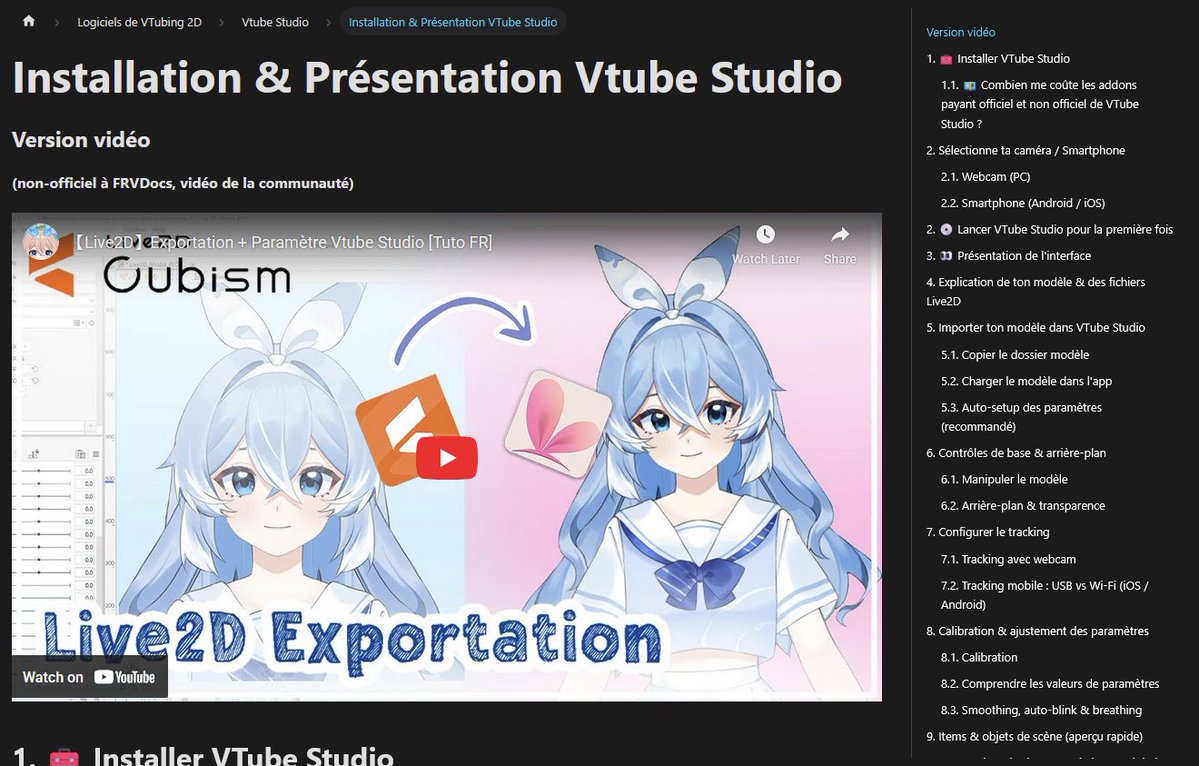Click the cassette icon beside "Installer VTube Studio"
The width and height of the screenshot is (1199, 766).
coord(945,58)
